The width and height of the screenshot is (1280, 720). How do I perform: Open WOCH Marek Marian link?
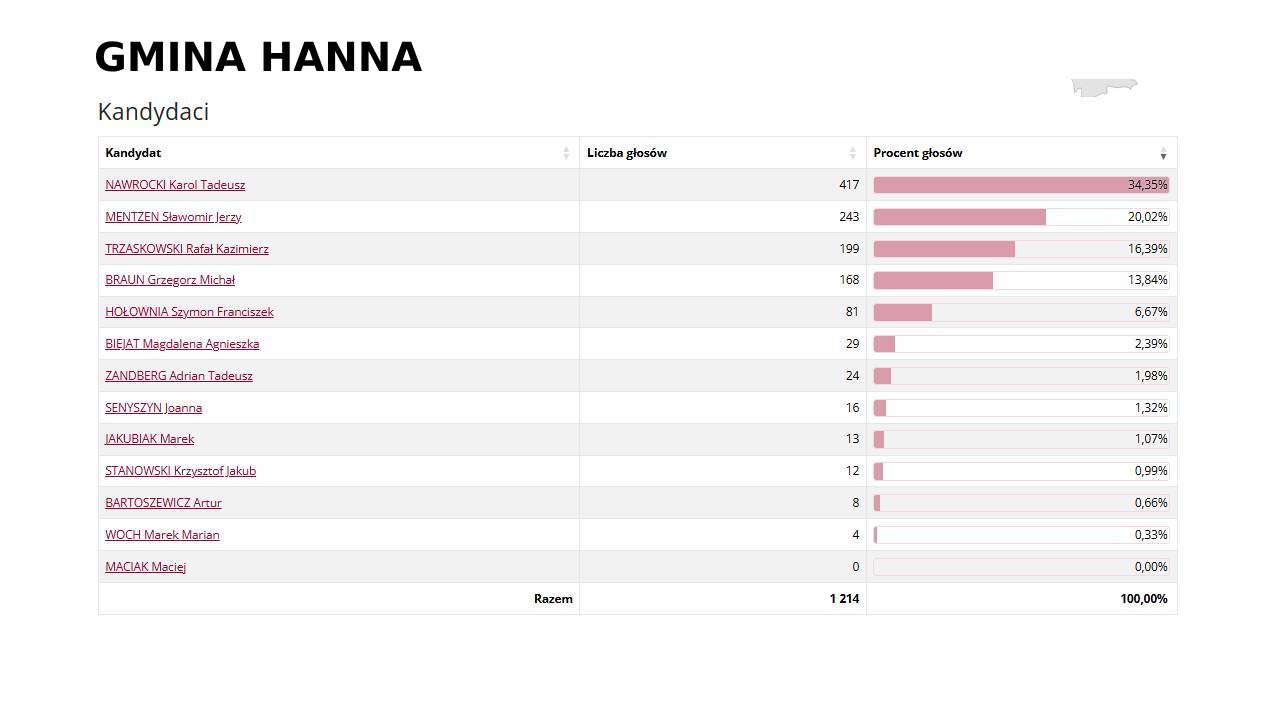162,535
